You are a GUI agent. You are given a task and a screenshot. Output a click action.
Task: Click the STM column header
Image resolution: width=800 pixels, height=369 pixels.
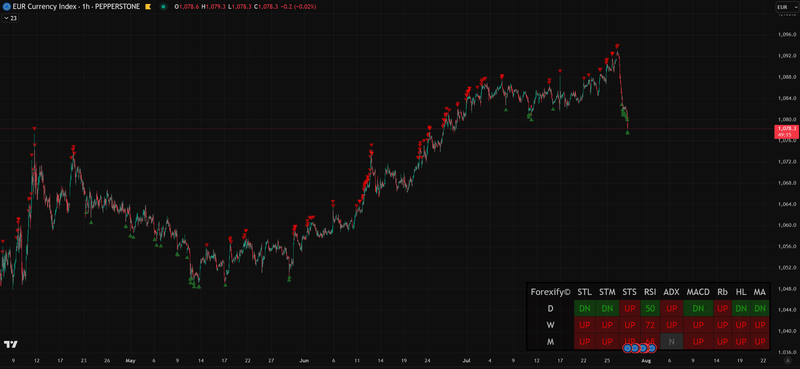pos(607,292)
